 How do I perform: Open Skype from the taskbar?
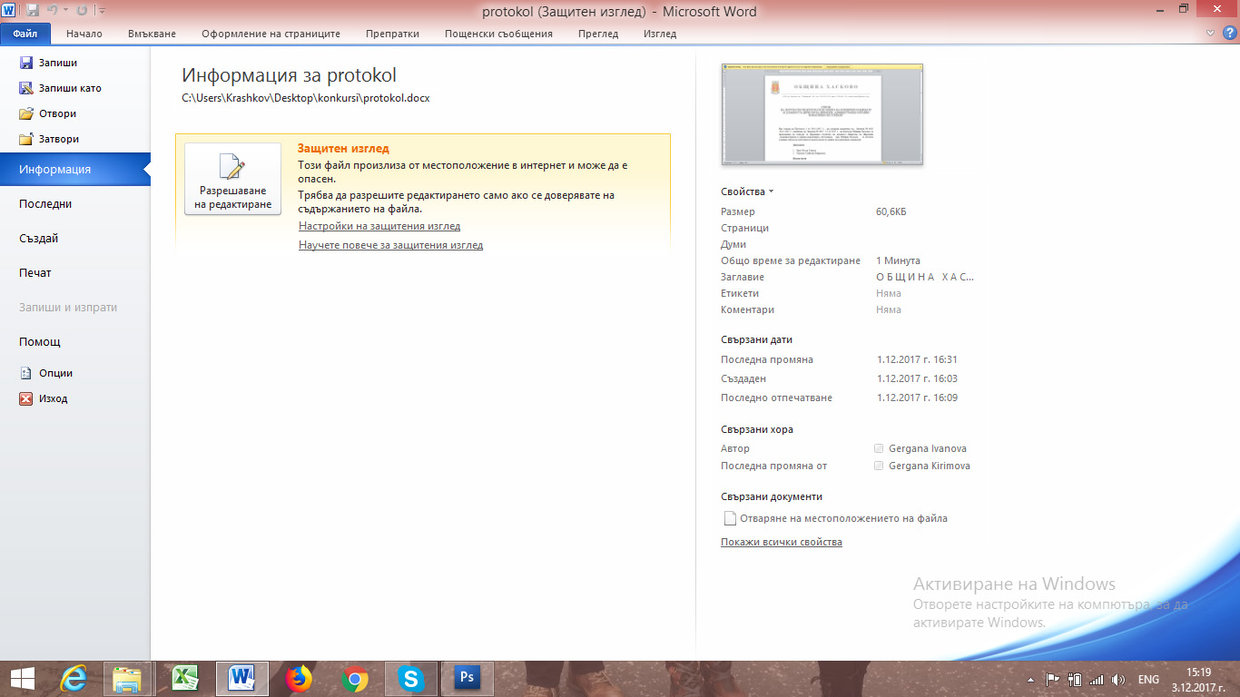pos(410,678)
